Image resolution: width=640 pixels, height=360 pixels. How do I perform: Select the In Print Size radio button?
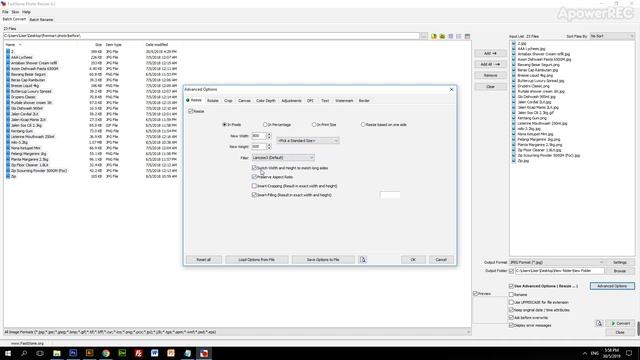pos(314,124)
